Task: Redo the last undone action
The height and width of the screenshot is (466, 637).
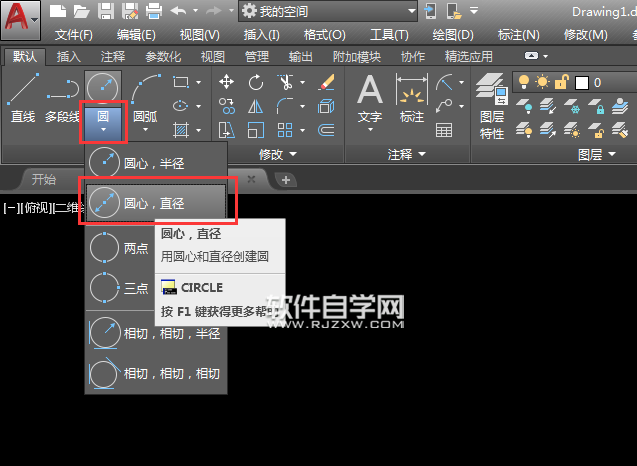Action: 214,11
